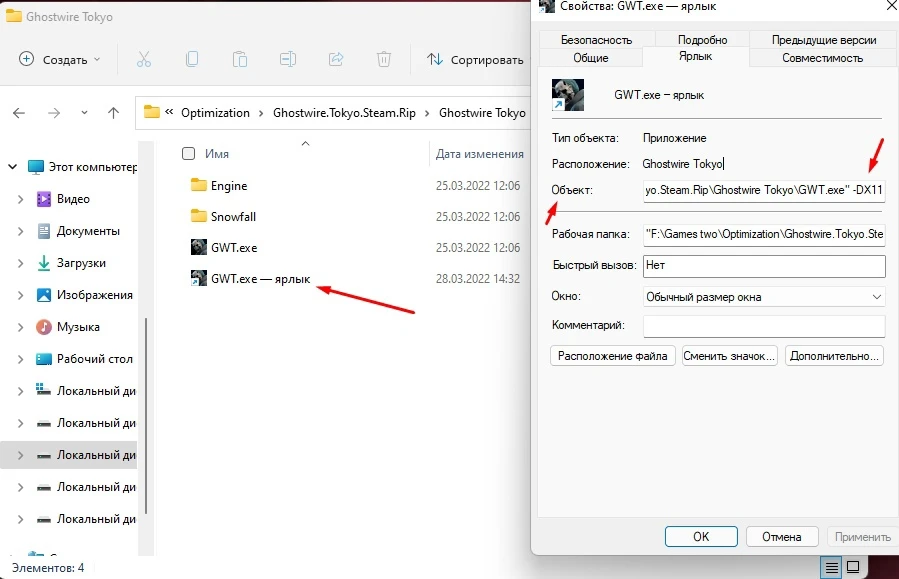Click Ghostwire.Tokyo.Steam.Rip breadcrumb segment
Screen dimensions: 899x579
click(344, 113)
